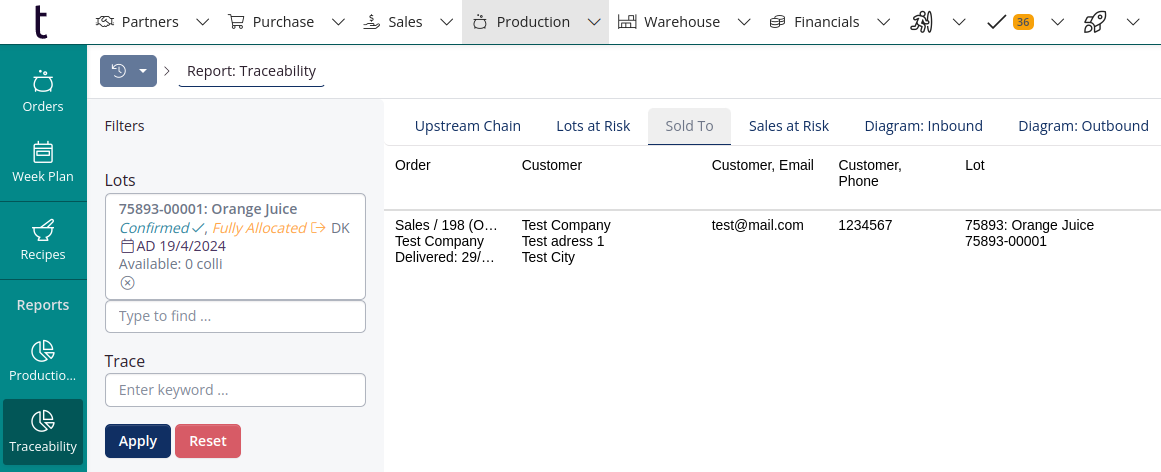The height and width of the screenshot is (472, 1161).
Task: Open Week Plan in the sidebar
Action: coord(43,162)
